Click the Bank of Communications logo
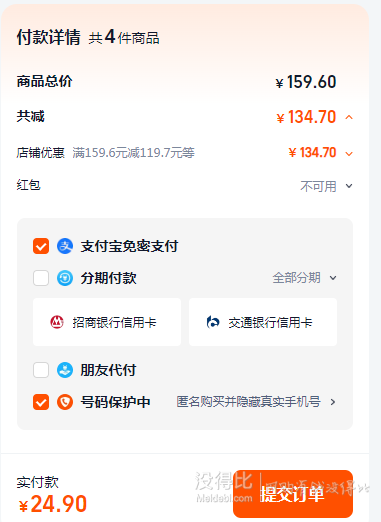The width and height of the screenshot is (381, 522). tap(213, 322)
